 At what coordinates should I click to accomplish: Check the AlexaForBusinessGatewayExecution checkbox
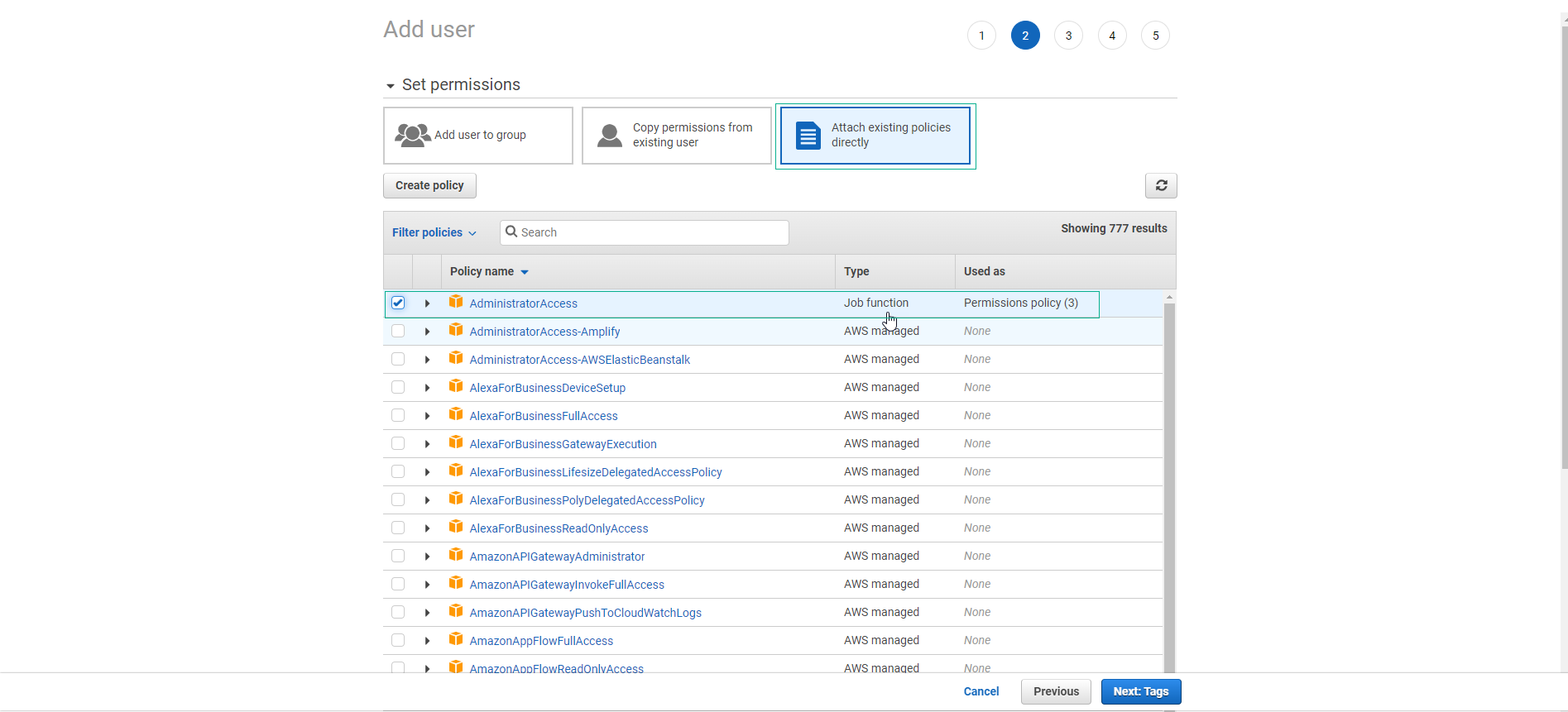point(398,443)
